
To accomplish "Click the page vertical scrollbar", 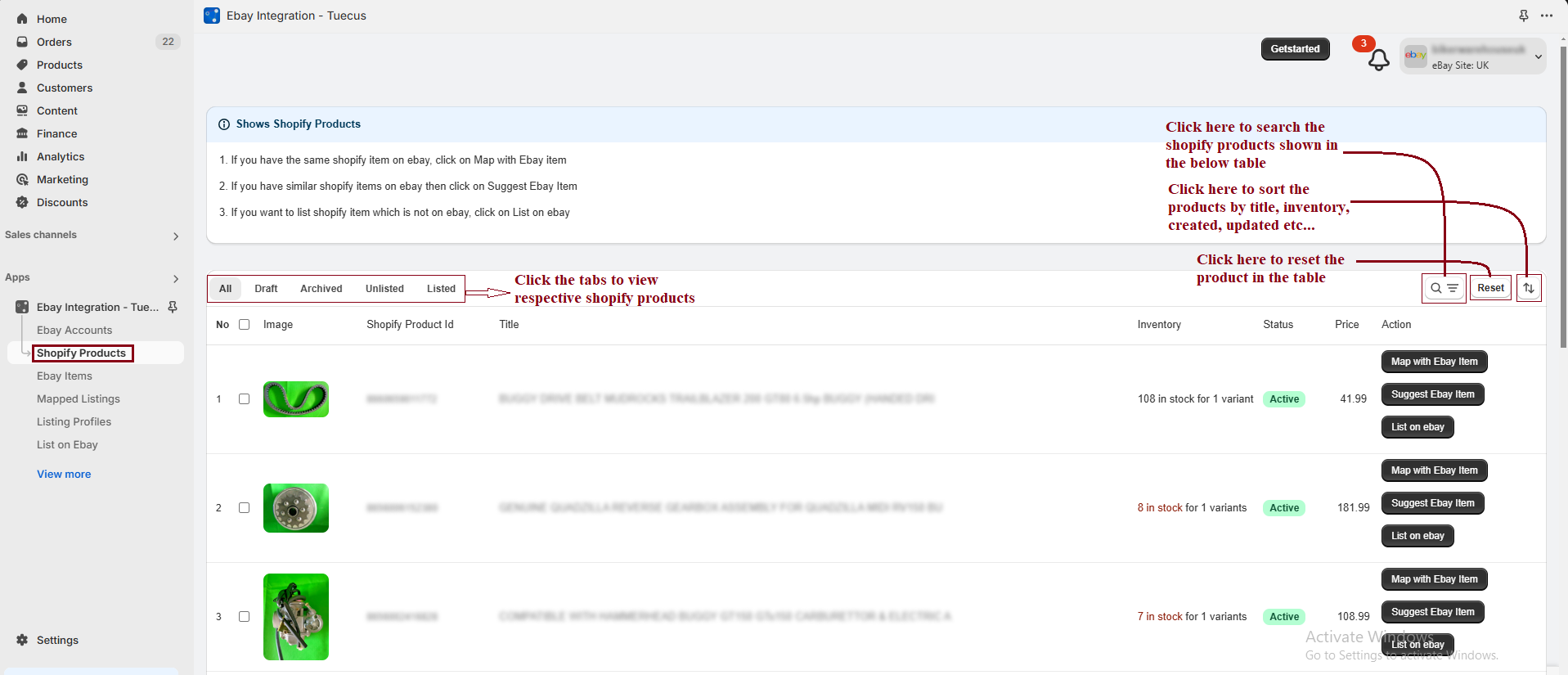I will point(1564,196).
